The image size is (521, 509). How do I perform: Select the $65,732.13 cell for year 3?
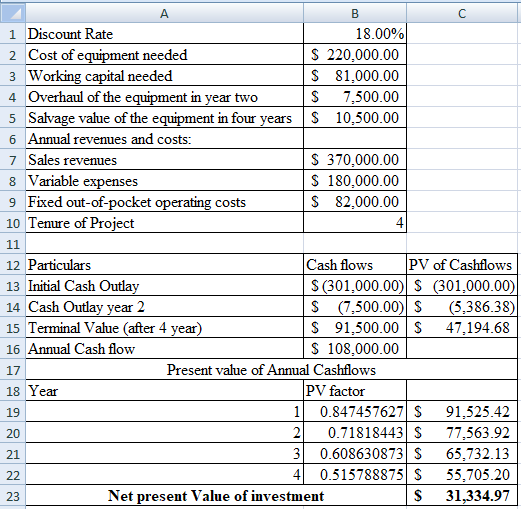coord(462,454)
